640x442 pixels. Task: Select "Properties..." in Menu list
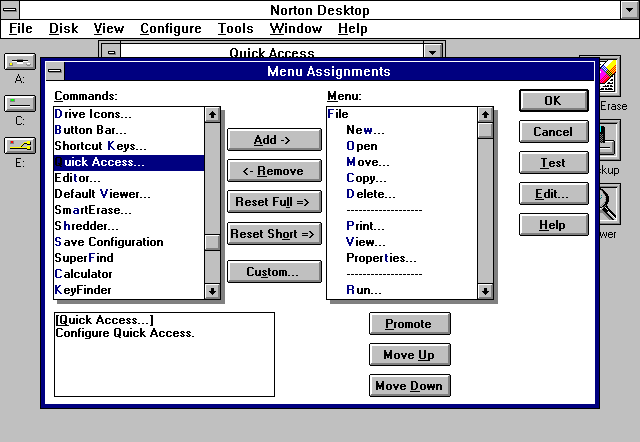[x=402, y=258]
